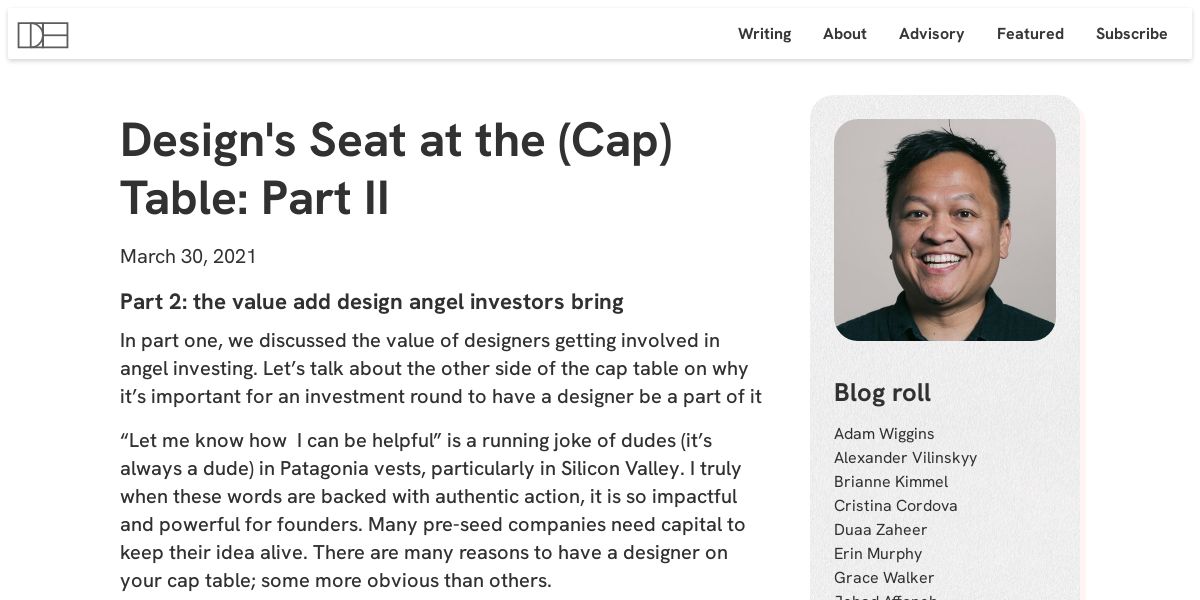Open Duaa Zaheer's blog link
This screenshot has height=600, width=1200.
click(x=880, y=530)
